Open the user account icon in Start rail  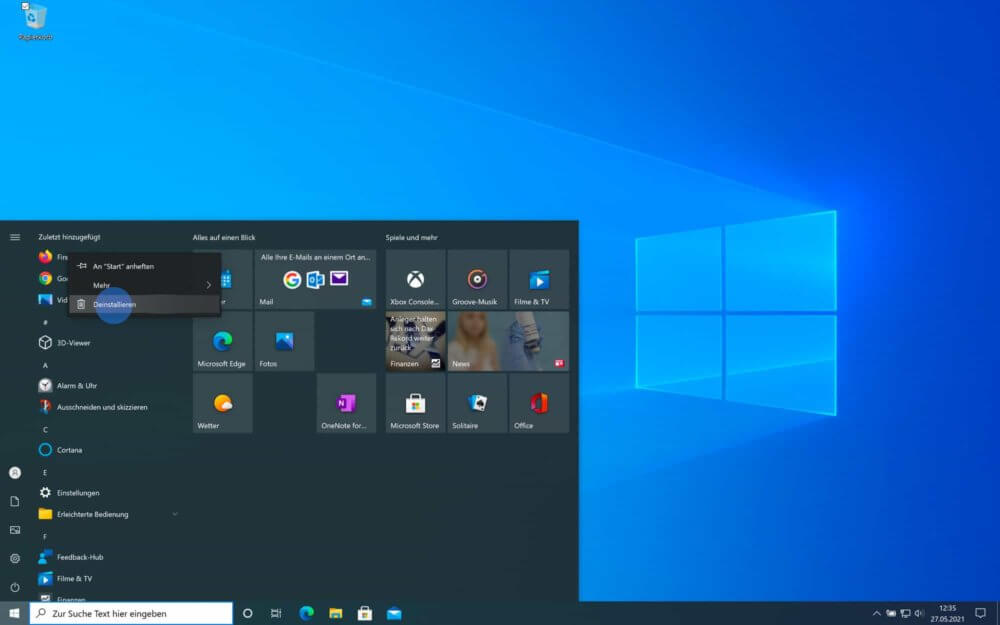pos(15,473)
